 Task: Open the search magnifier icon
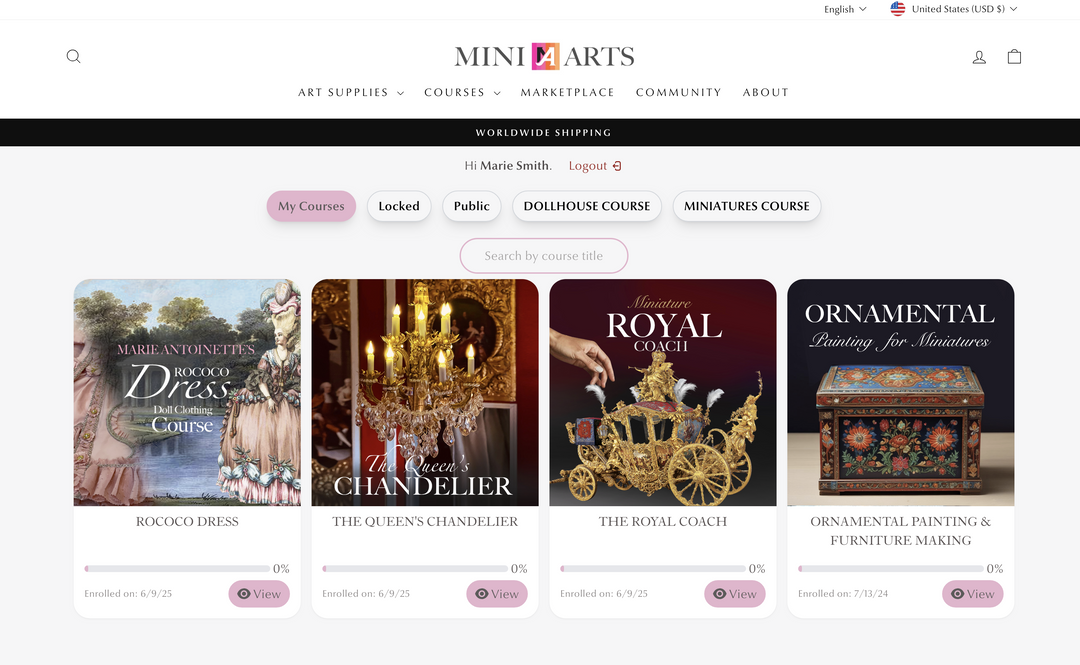point(73,57)
